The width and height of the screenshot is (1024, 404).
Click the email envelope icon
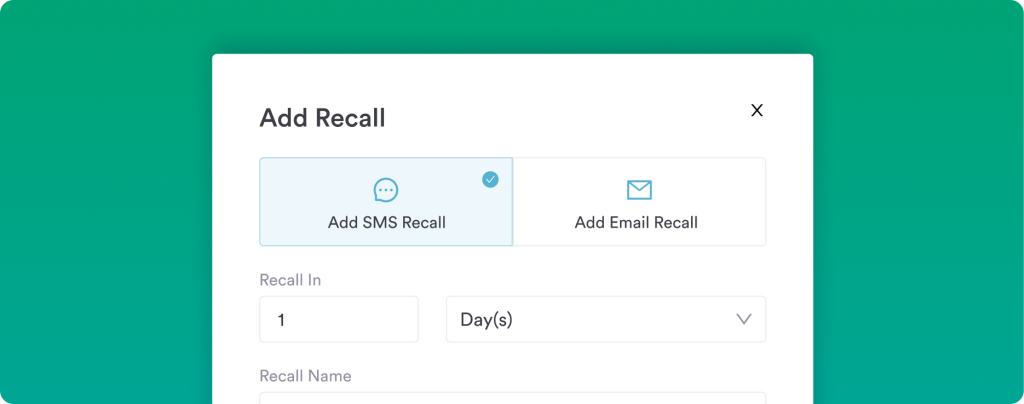(x=639, y=190)
